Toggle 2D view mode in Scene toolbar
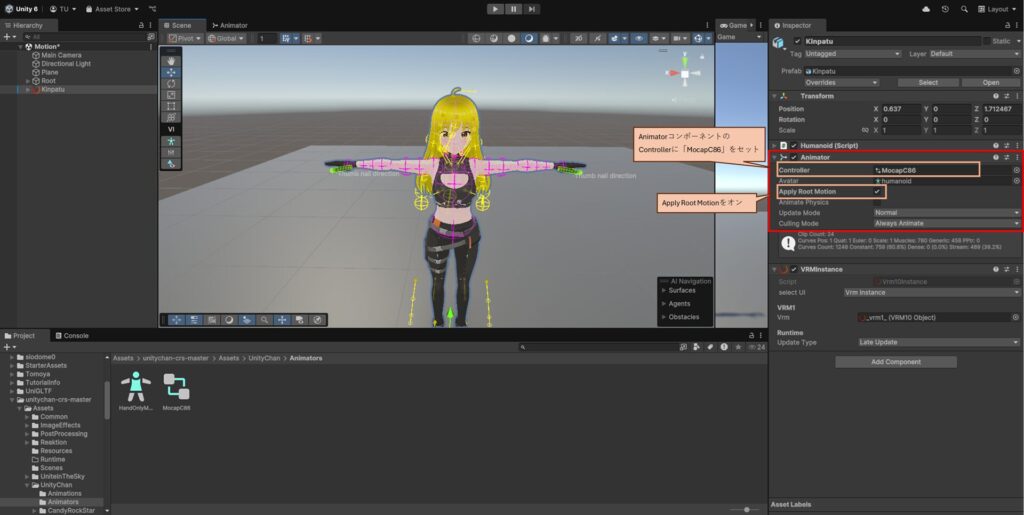The image size is (1024, 515). (x=579, y=39)
